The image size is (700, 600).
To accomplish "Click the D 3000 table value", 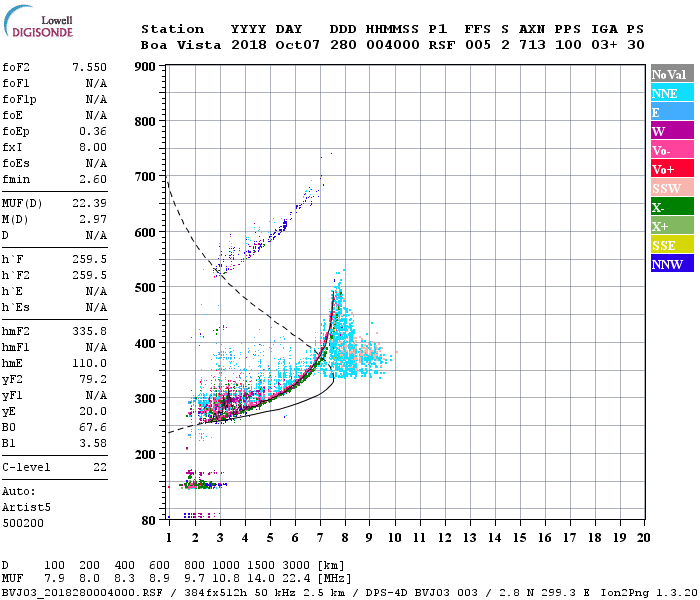I will pyautogui.click(x=296, y=566).
